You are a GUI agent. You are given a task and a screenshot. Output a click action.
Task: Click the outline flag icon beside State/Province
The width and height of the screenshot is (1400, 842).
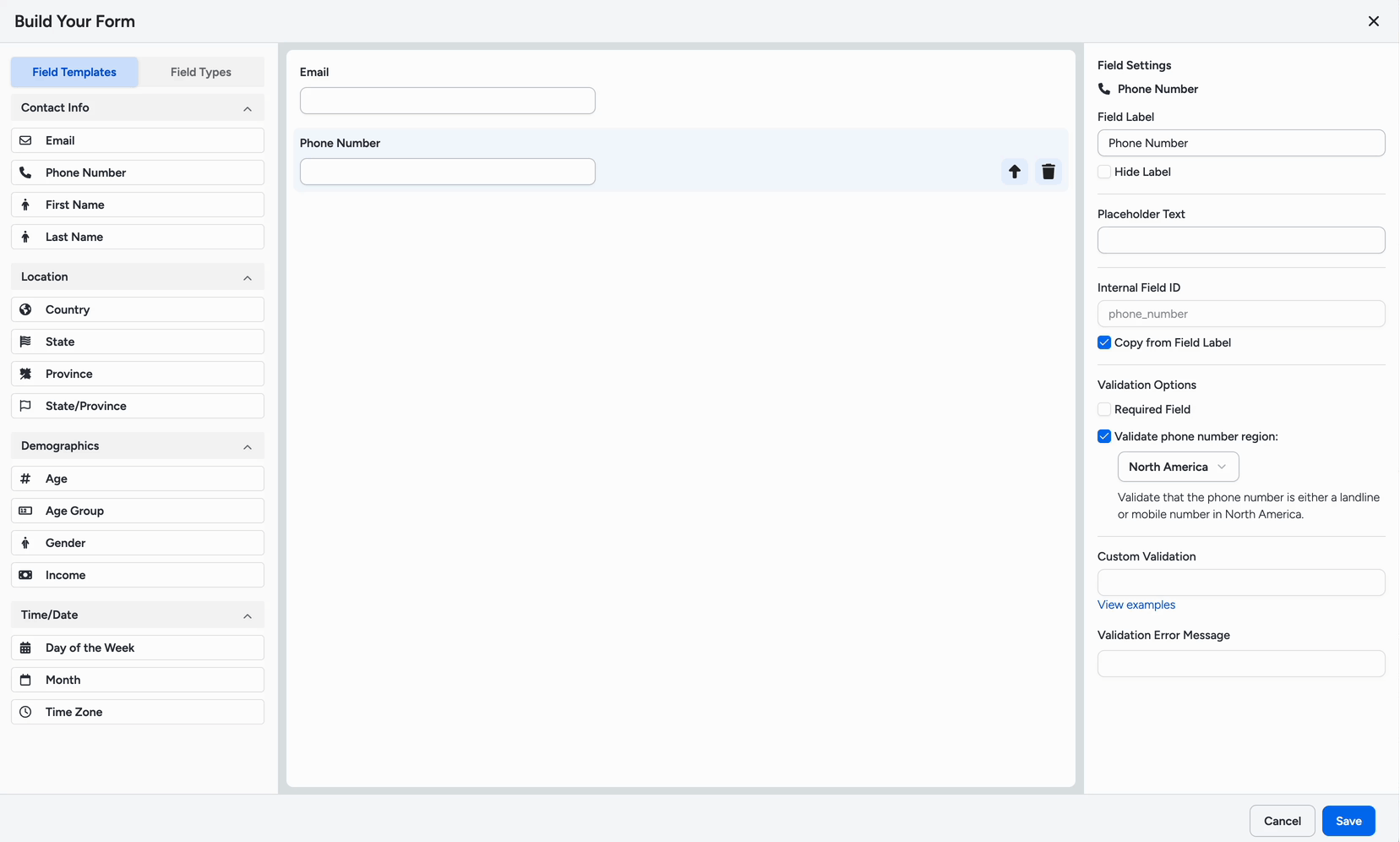pyautogui.click(x=25, y=406)
